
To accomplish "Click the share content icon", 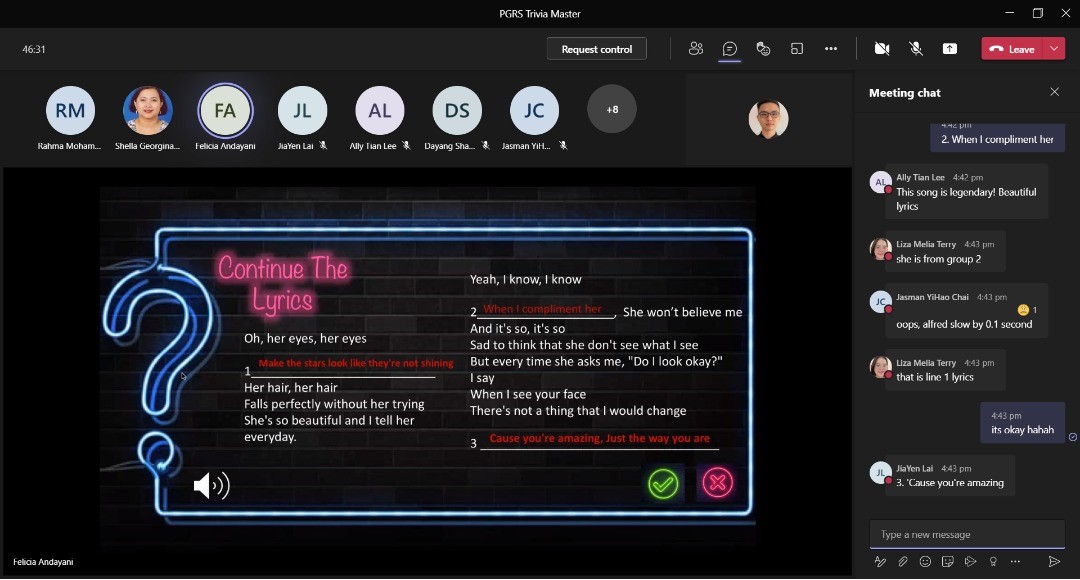I will click(949, 49).
